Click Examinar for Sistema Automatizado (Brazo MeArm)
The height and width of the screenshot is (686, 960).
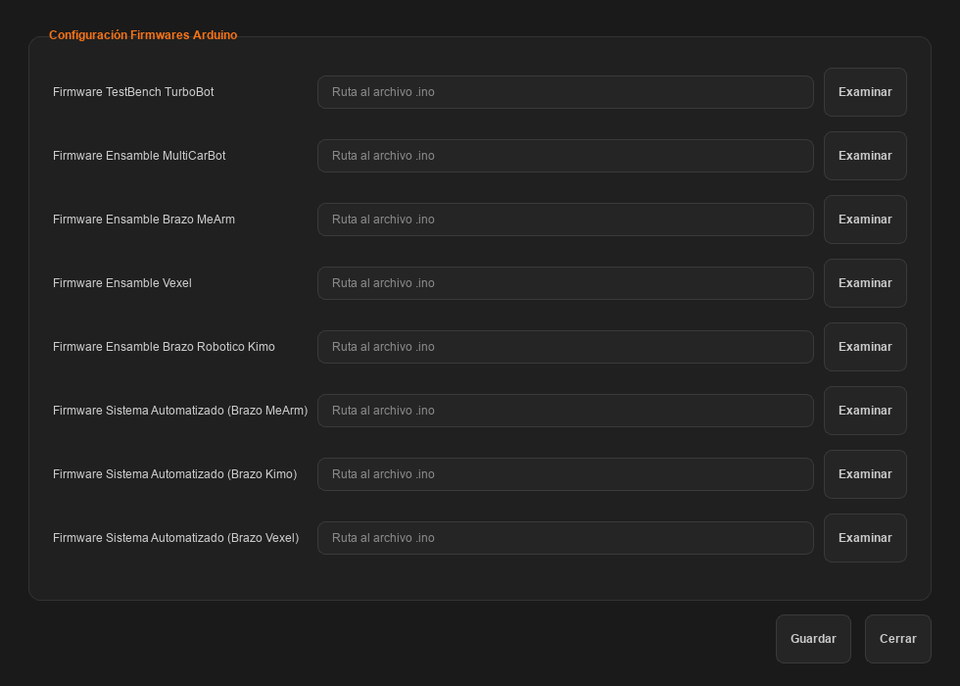[x=864, y=410]
